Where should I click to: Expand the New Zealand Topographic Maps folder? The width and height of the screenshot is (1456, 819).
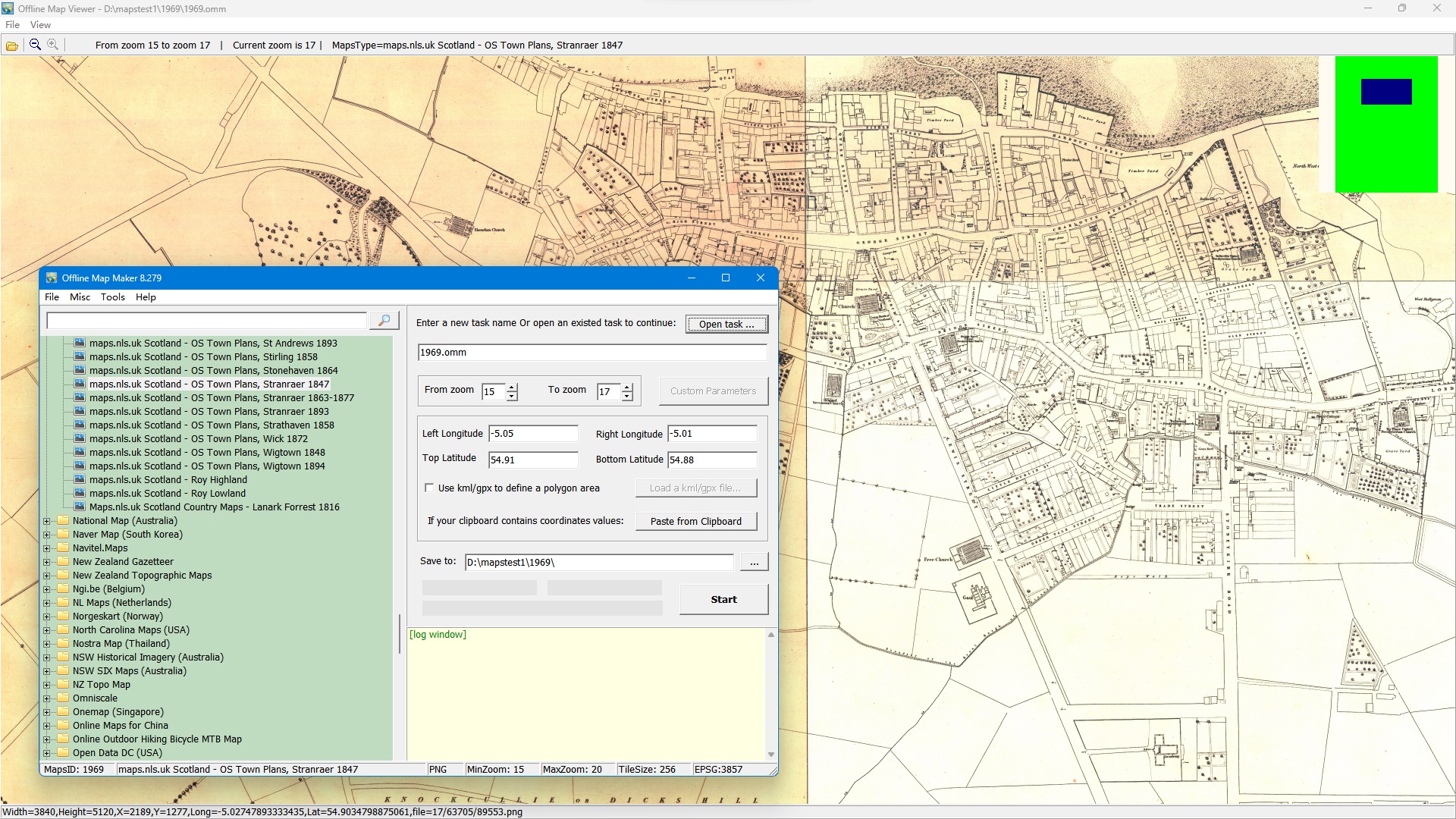point(47,576)
